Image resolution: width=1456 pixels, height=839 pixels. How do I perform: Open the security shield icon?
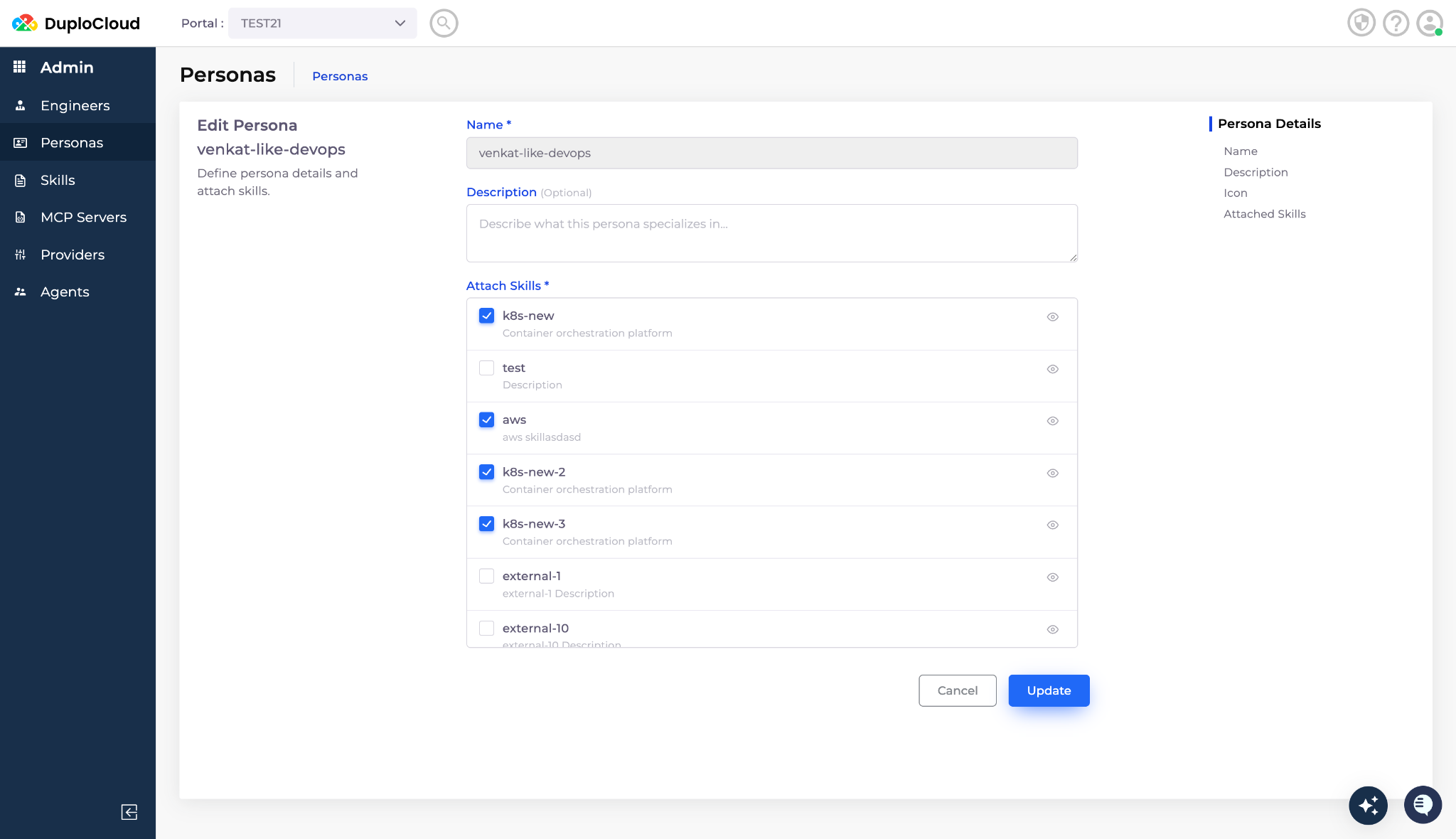[1361, 23]
